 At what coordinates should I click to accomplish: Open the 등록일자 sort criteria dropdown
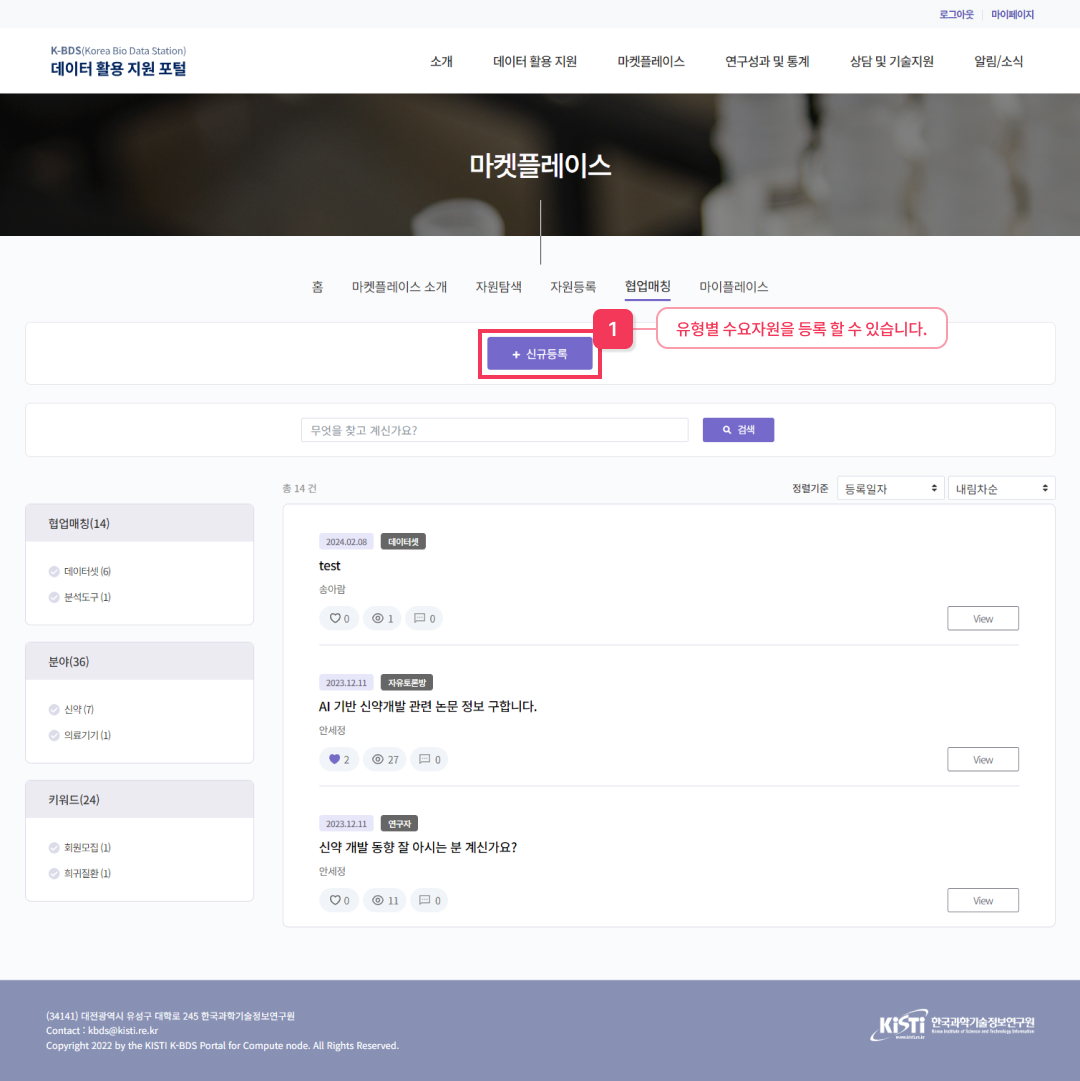pos(889,487)
